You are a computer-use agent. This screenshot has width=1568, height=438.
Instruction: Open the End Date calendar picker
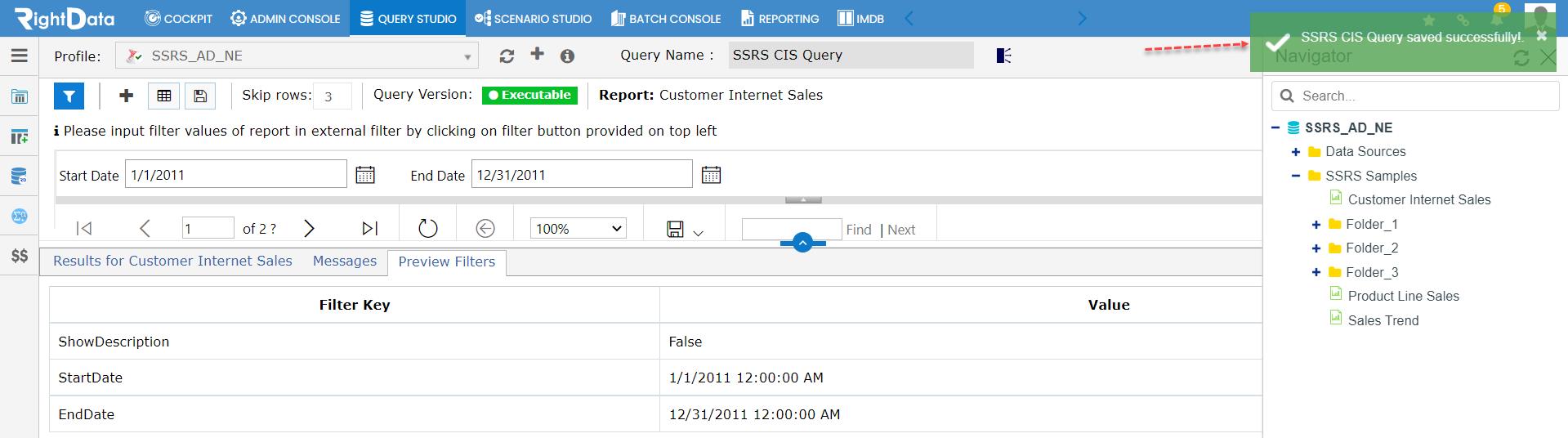(712, 175)
